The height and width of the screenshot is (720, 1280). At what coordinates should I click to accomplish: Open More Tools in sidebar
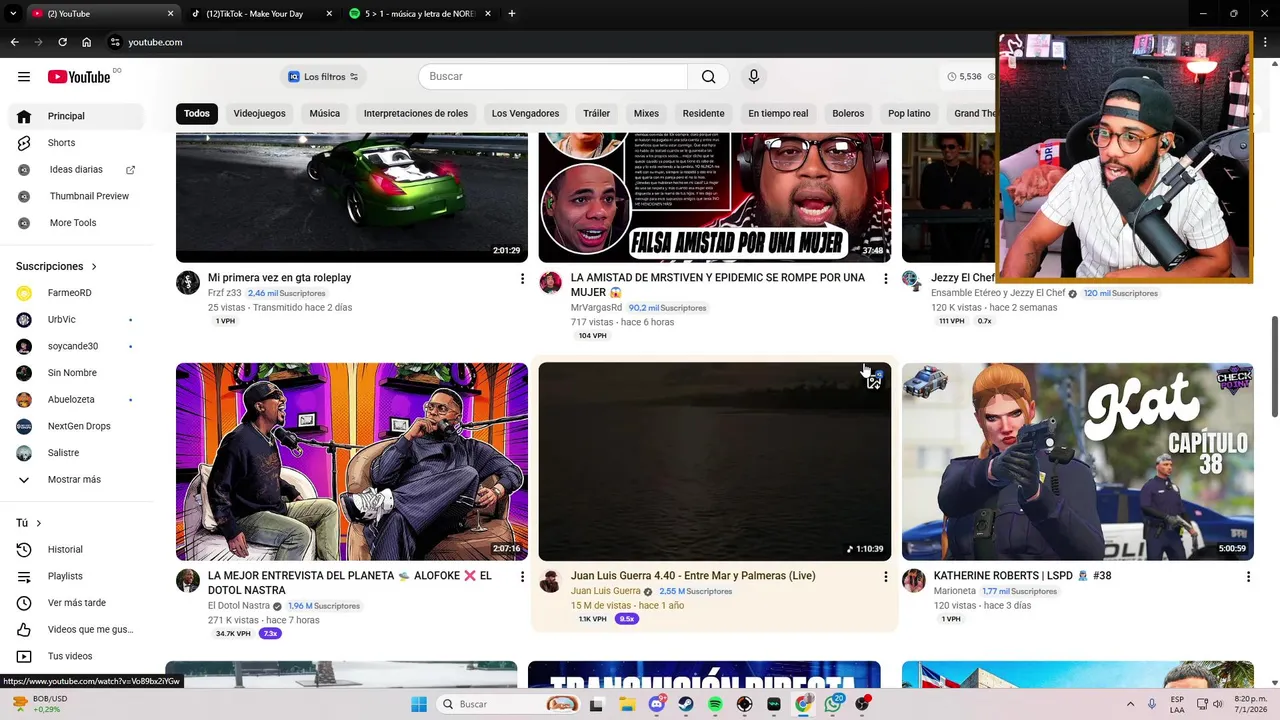[x=76, y=223]
